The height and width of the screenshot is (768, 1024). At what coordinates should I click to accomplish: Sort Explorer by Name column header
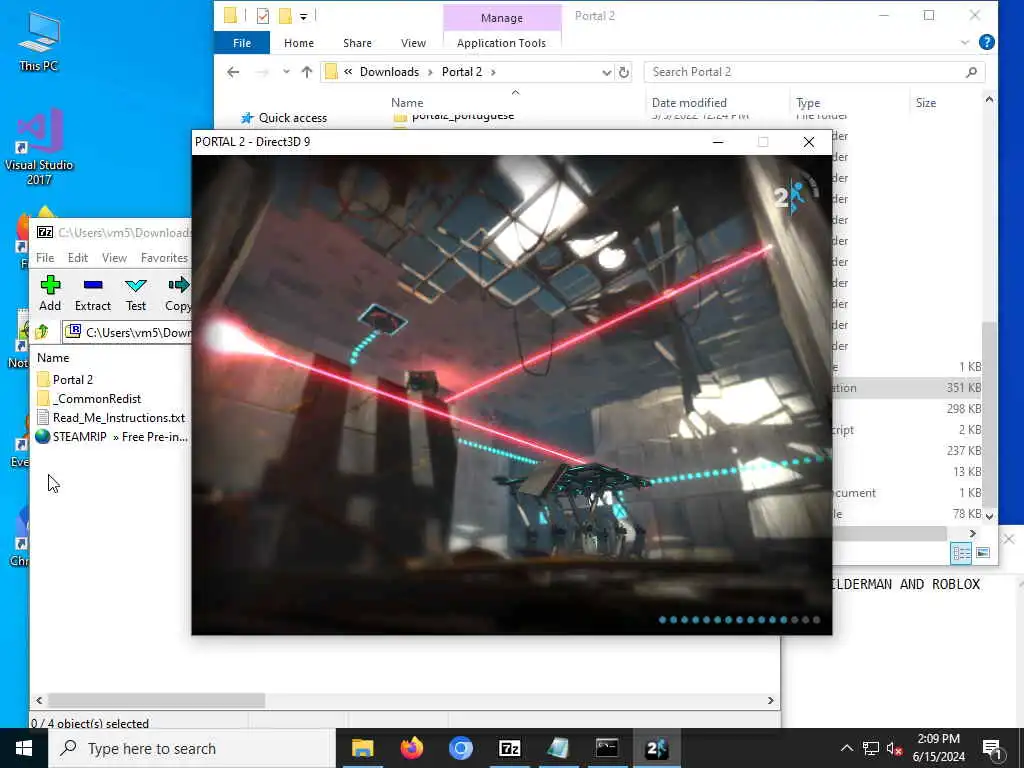coord(407,103)
